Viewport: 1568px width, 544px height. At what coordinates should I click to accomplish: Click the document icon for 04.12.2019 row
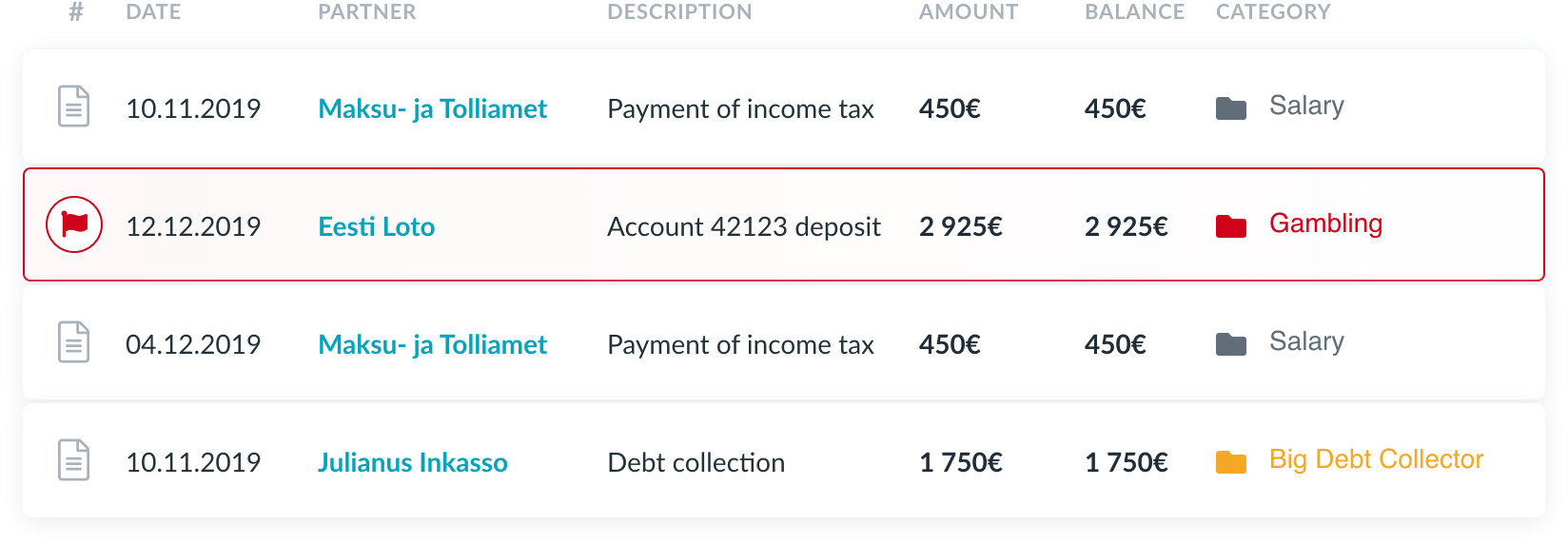(73, 342)
